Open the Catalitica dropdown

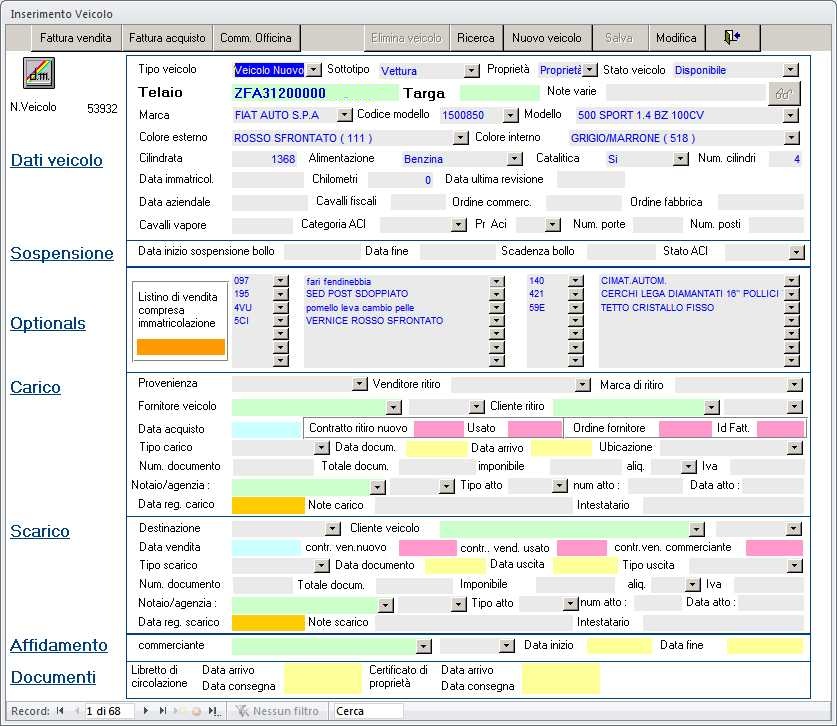pyautogui.click(x=680, y=159)
